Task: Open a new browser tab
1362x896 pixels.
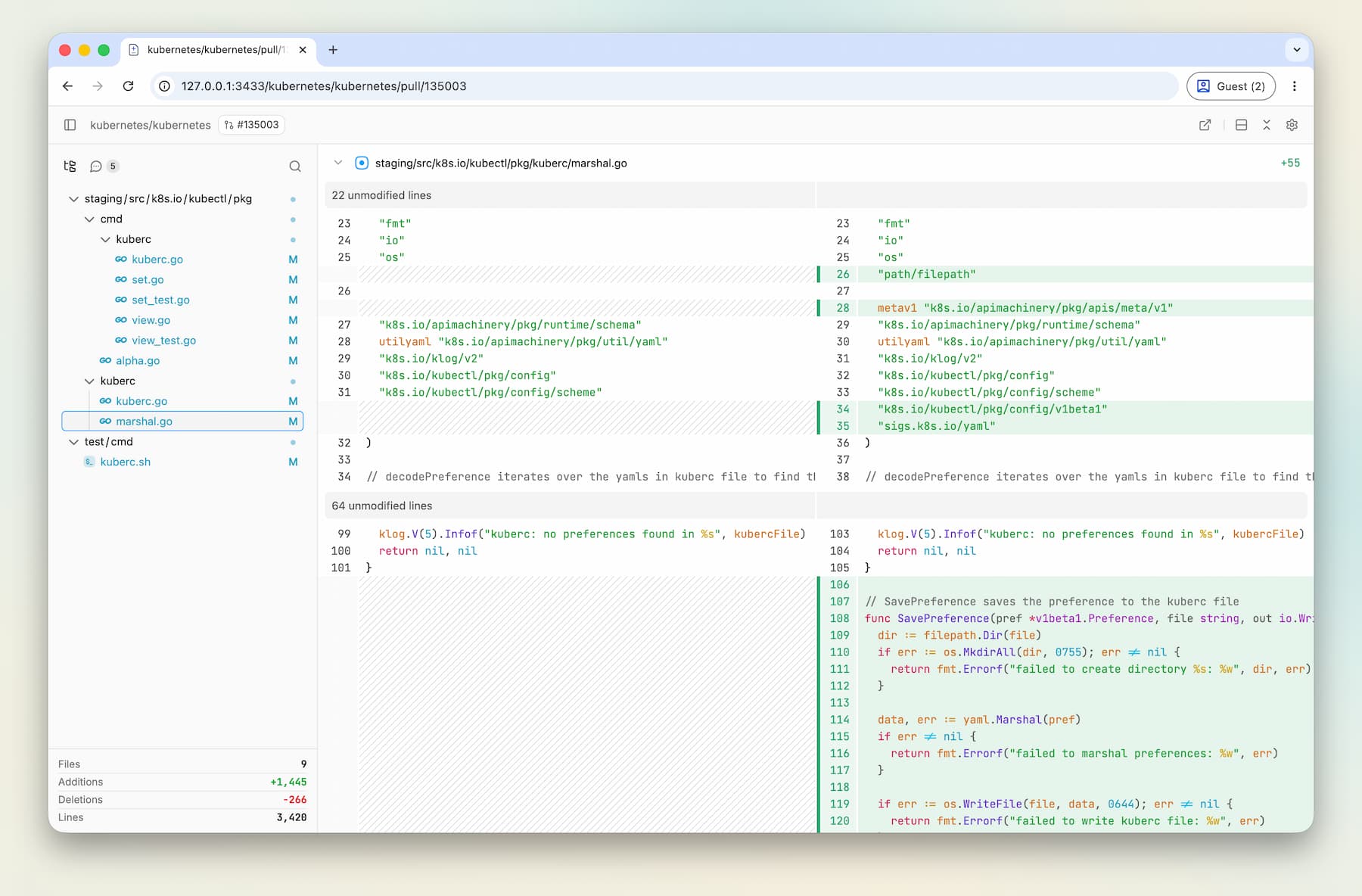Action: [x=333, y=50]
